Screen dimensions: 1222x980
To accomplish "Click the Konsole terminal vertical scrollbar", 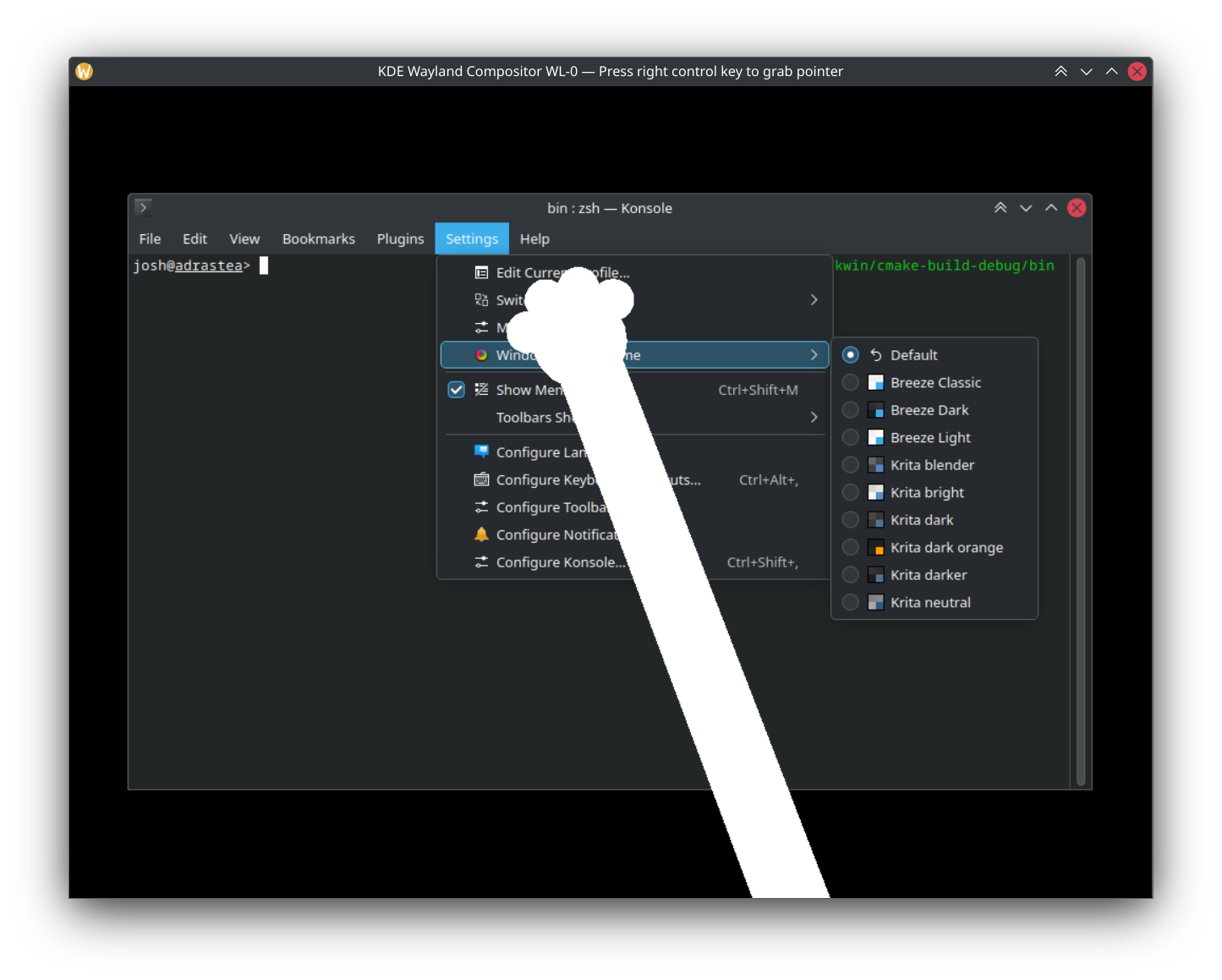I will (x=1081, y=522).
